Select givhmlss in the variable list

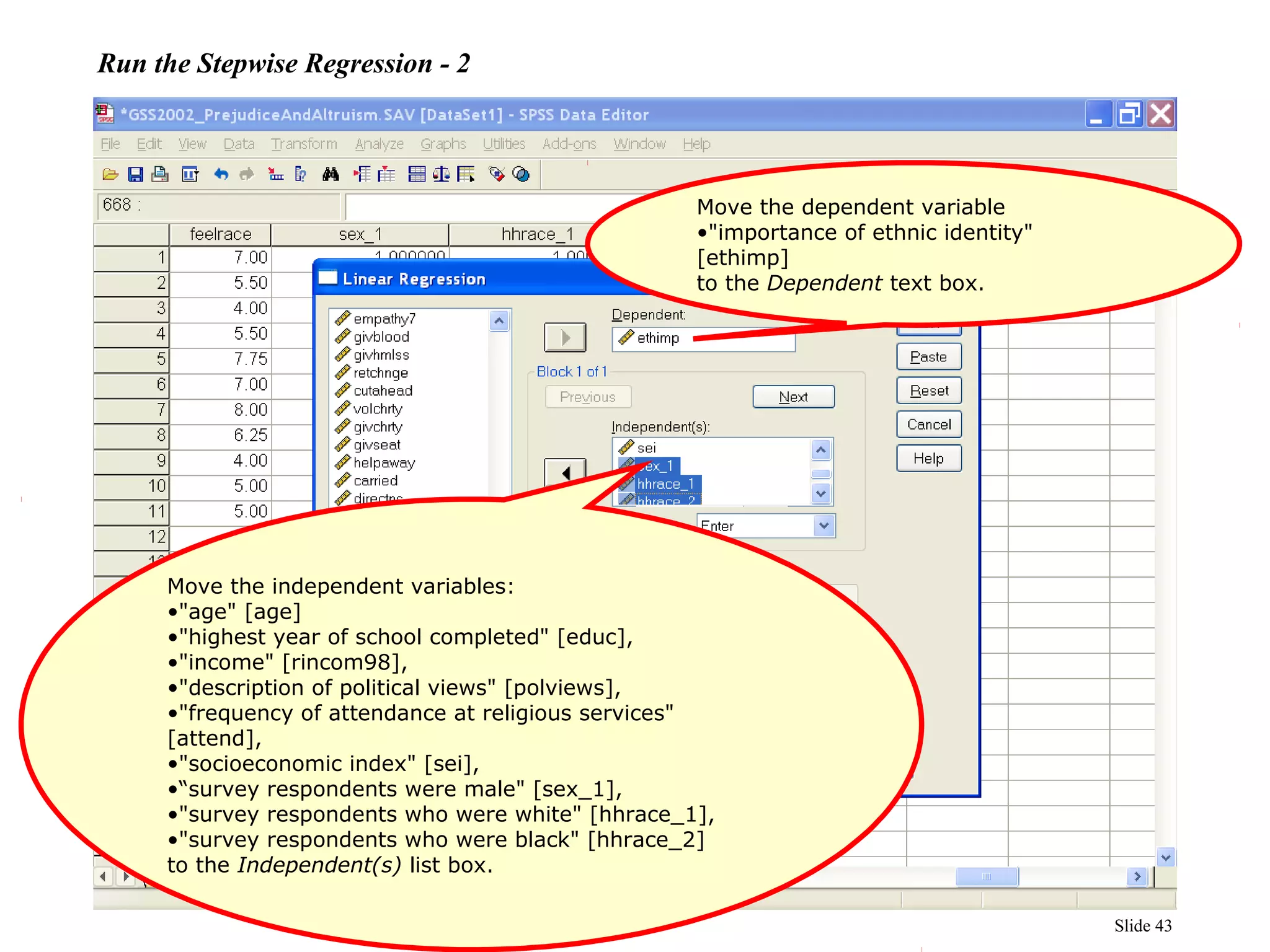[x=371, y=355]
